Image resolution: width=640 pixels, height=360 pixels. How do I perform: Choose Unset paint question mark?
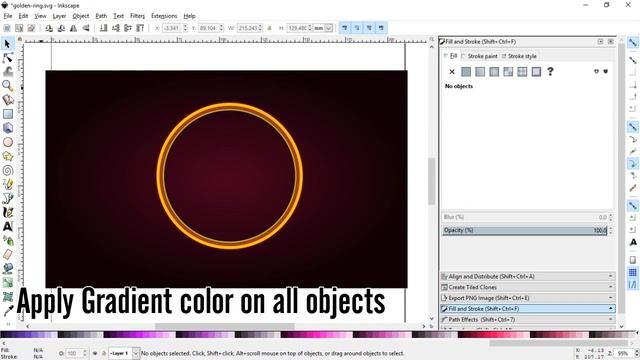[550, 71]
